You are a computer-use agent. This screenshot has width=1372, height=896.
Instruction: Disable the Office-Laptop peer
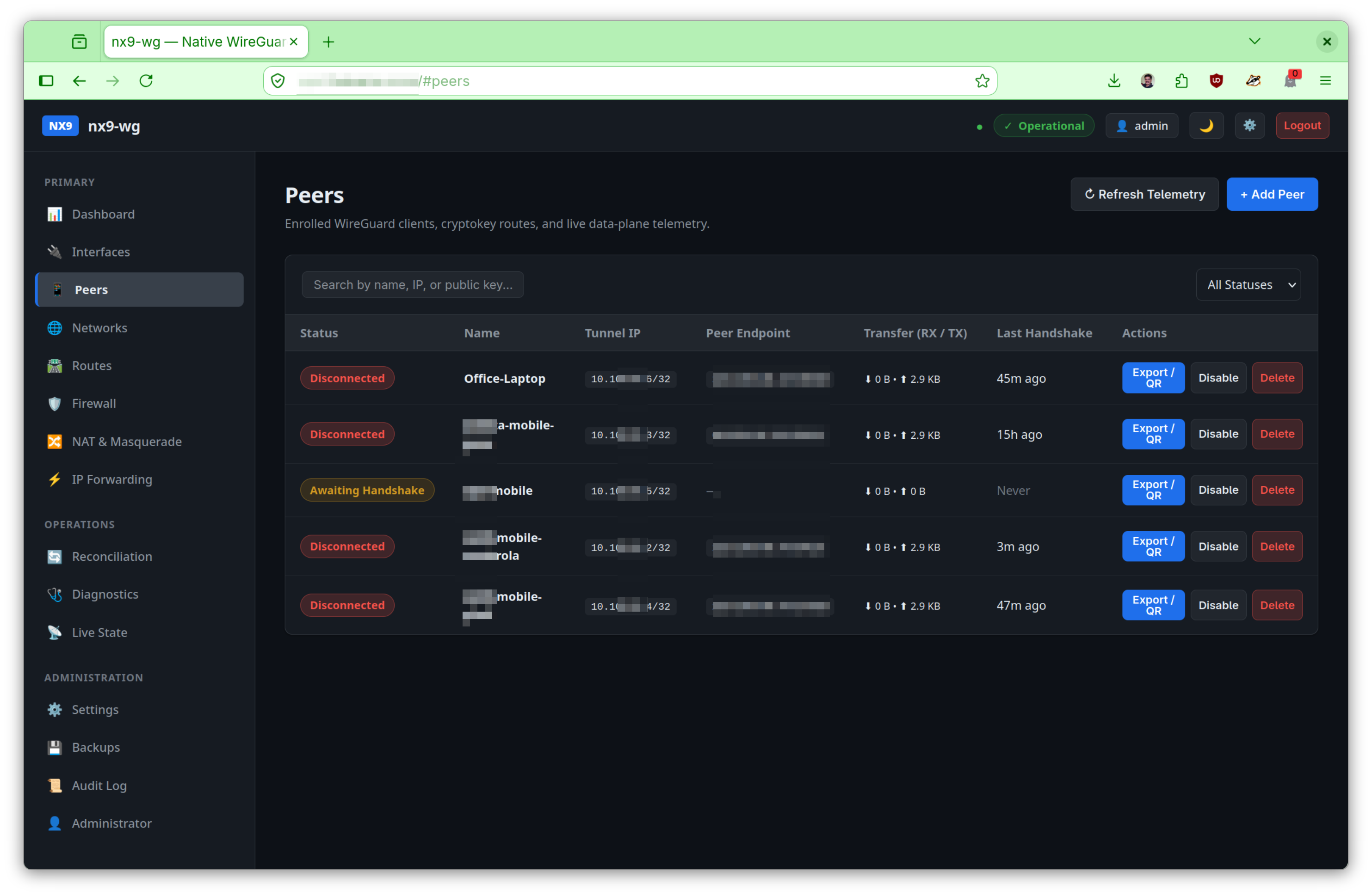tap(1218, 378)
